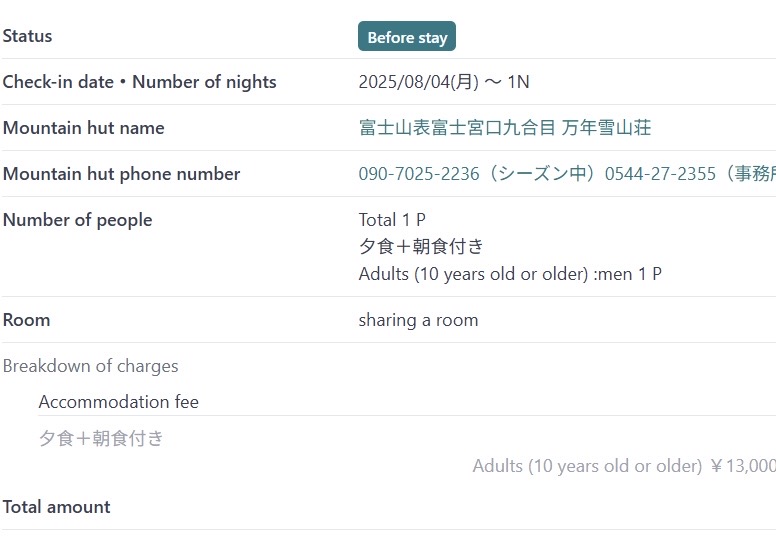Call the 090-7025-2236 phone number link

419,174
